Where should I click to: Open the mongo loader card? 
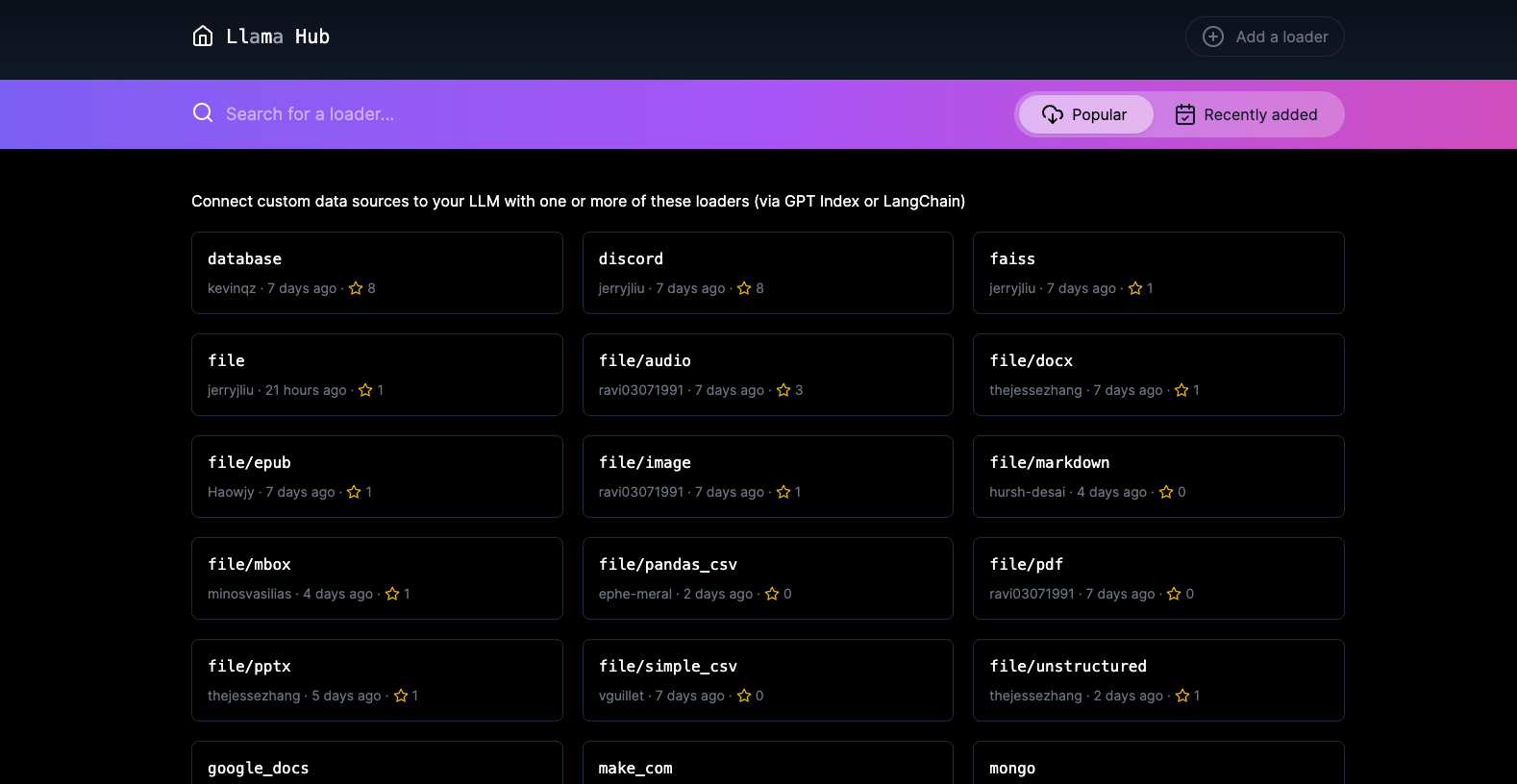1158,763
